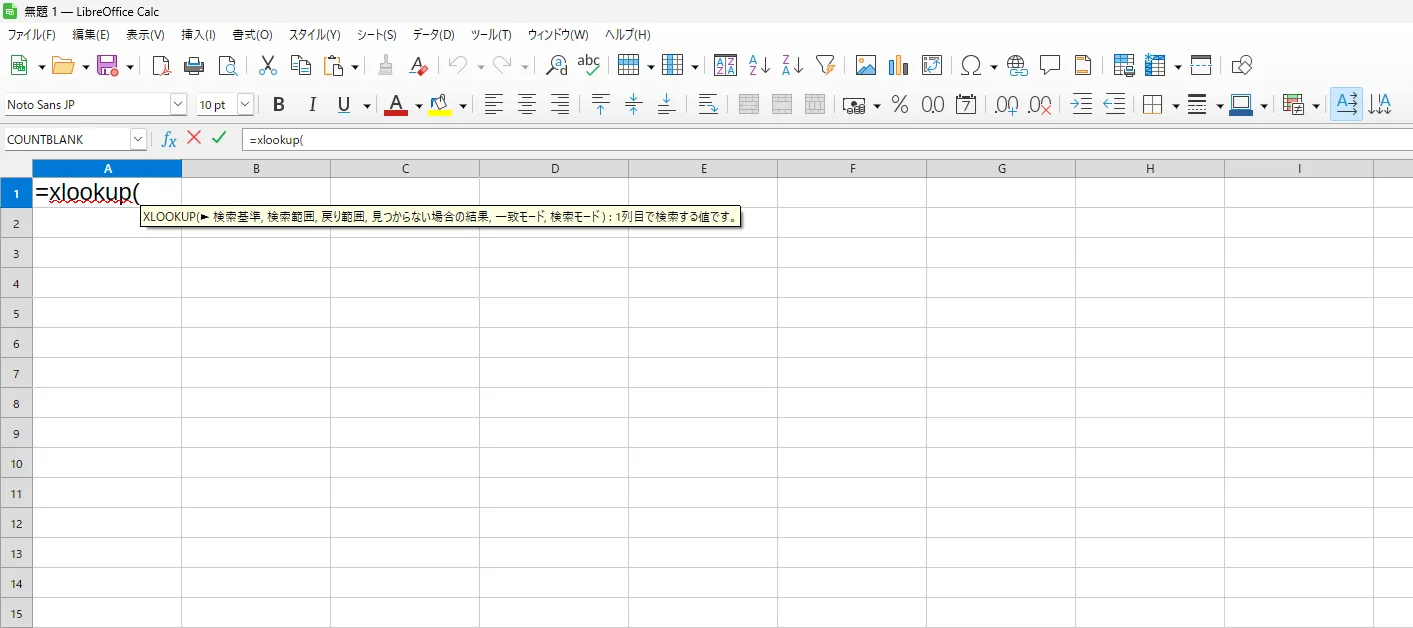Open the 書式(O) menu
This screenshot has width=1413, height=628.
[252, 35]
